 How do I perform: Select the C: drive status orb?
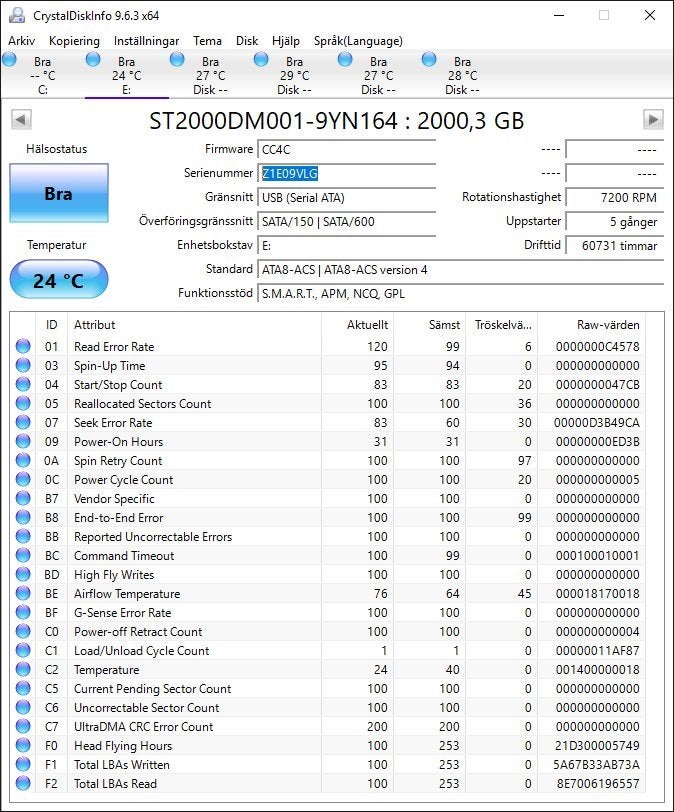tap(9, 60)
